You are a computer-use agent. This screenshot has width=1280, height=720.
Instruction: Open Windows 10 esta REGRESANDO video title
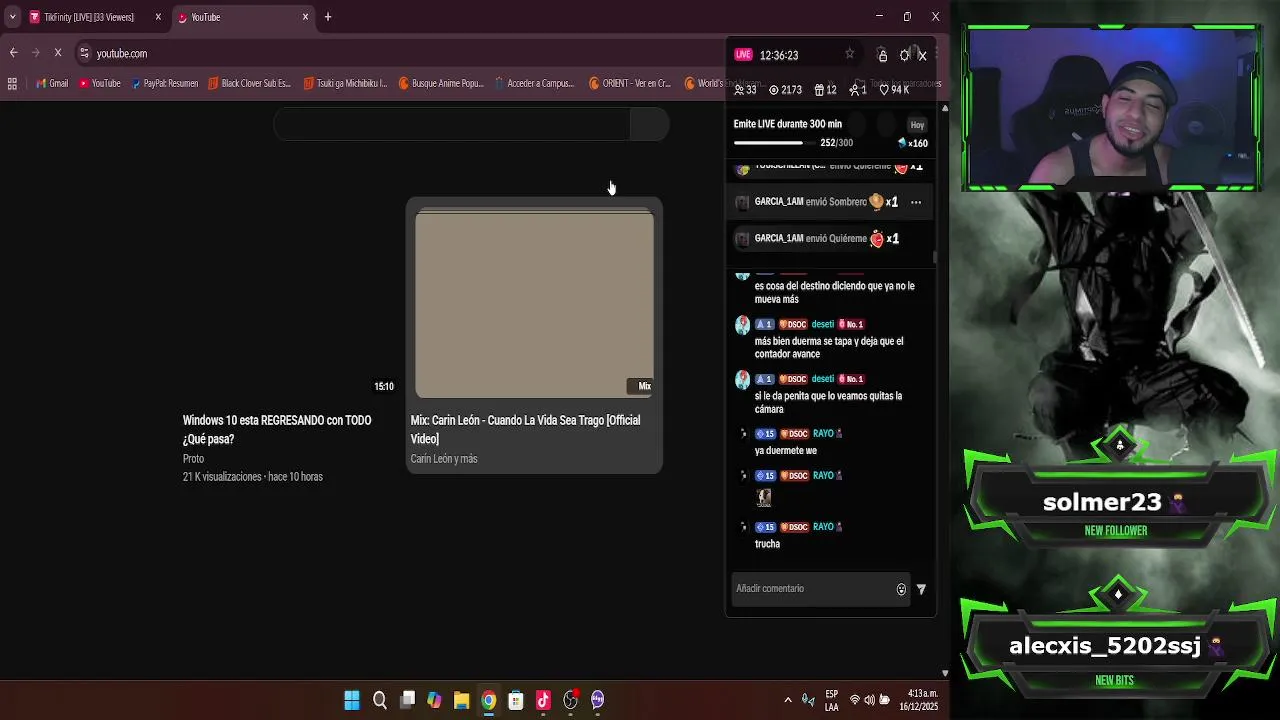[x=277, y=429]
